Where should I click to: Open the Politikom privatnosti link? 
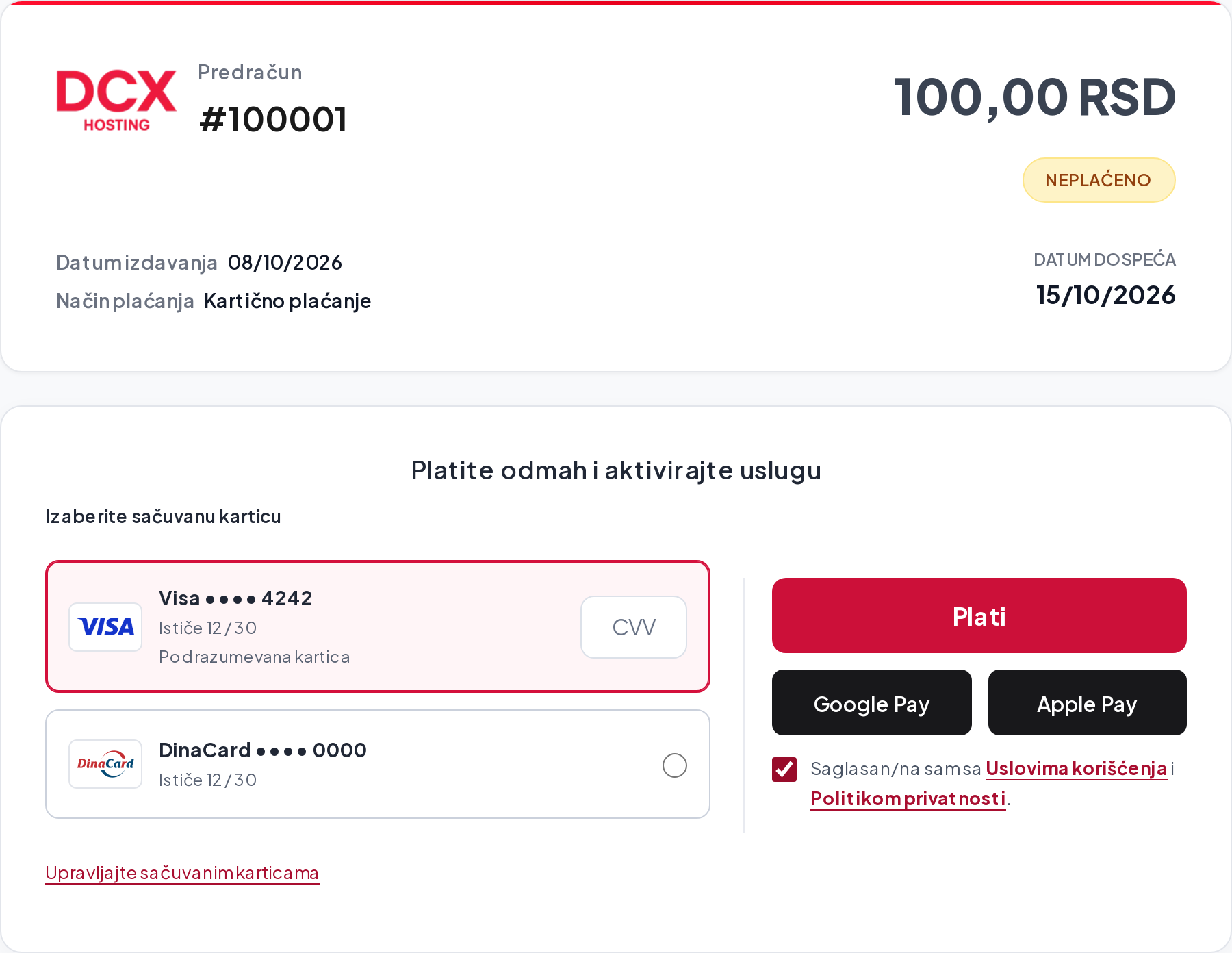click(x=908, y=798)
